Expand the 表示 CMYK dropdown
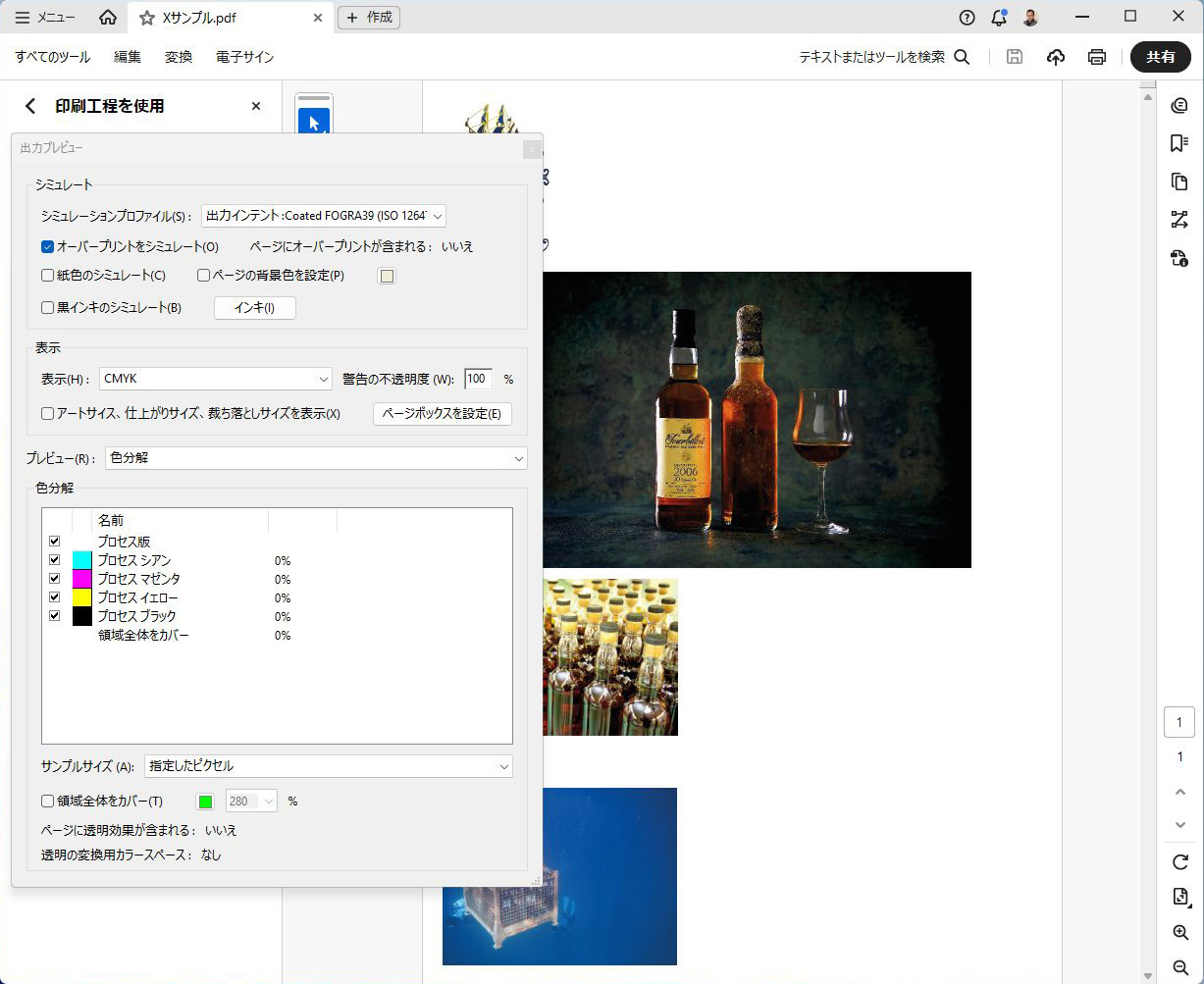Viewport: 1204px width, 984px height. click(215, 379)
